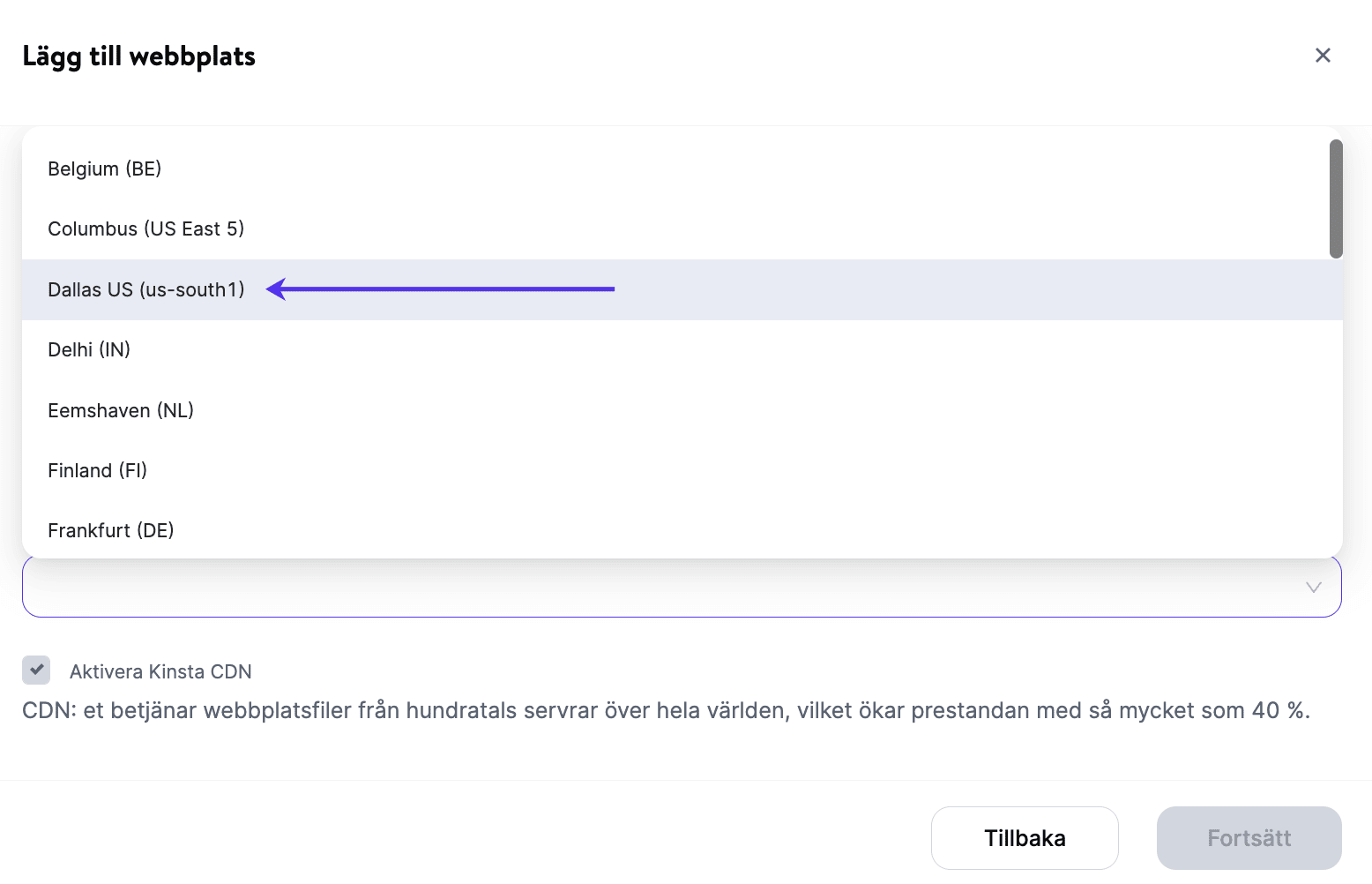Click the location list scrollbar thumb
Screen dimensions: 1372x884
1336,199
